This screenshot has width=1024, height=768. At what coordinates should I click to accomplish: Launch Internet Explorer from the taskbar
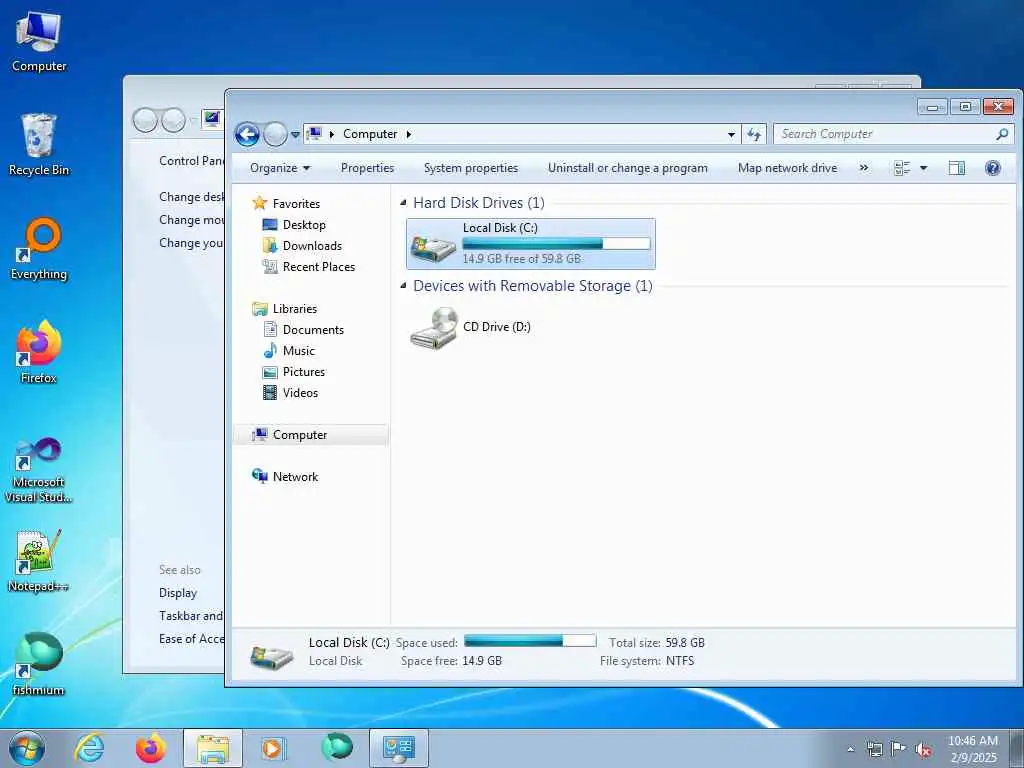coord(89,748)
